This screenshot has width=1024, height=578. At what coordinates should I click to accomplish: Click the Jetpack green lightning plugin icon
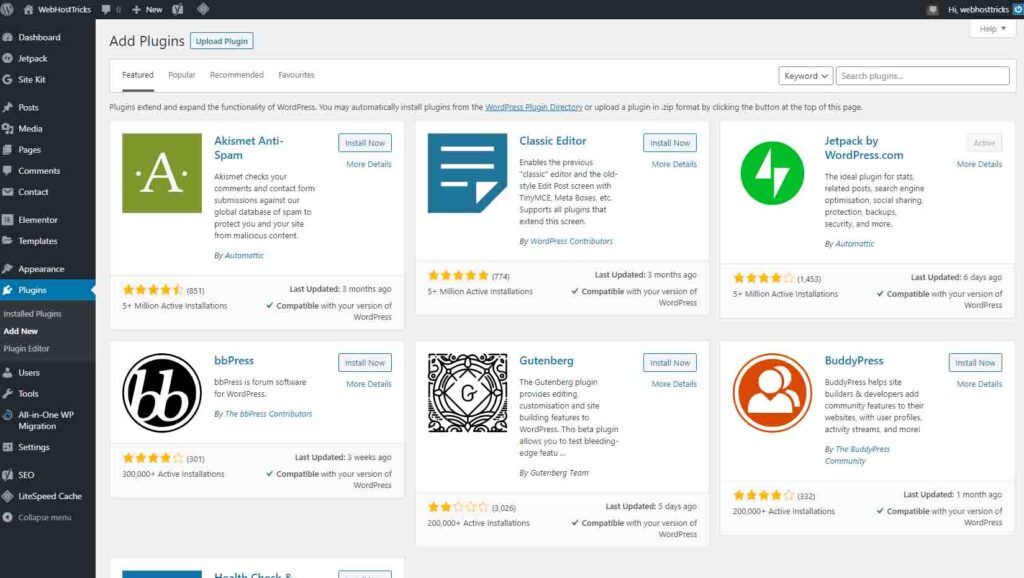(772, 173)
